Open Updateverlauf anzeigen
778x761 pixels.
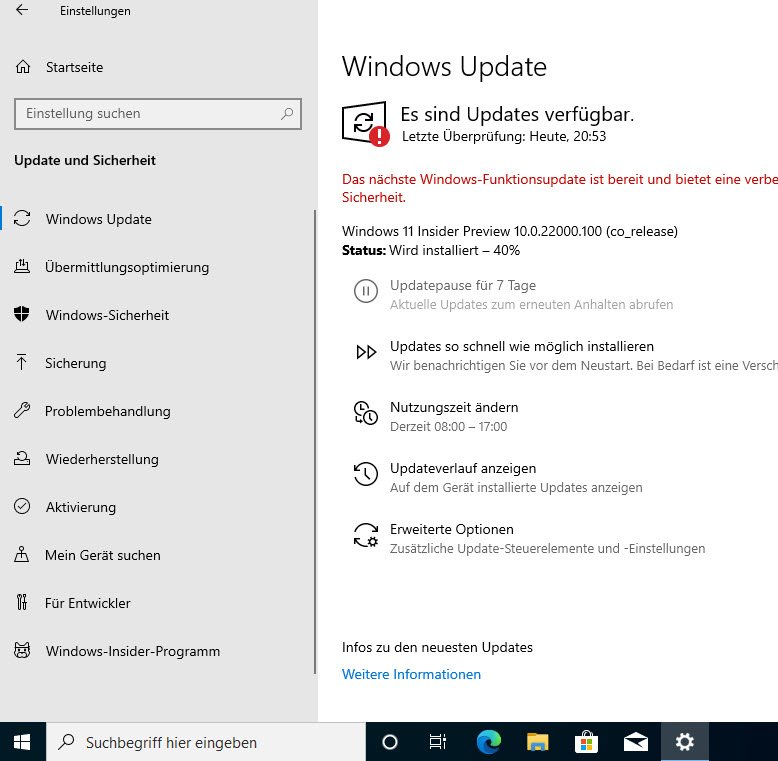(463, 468)
